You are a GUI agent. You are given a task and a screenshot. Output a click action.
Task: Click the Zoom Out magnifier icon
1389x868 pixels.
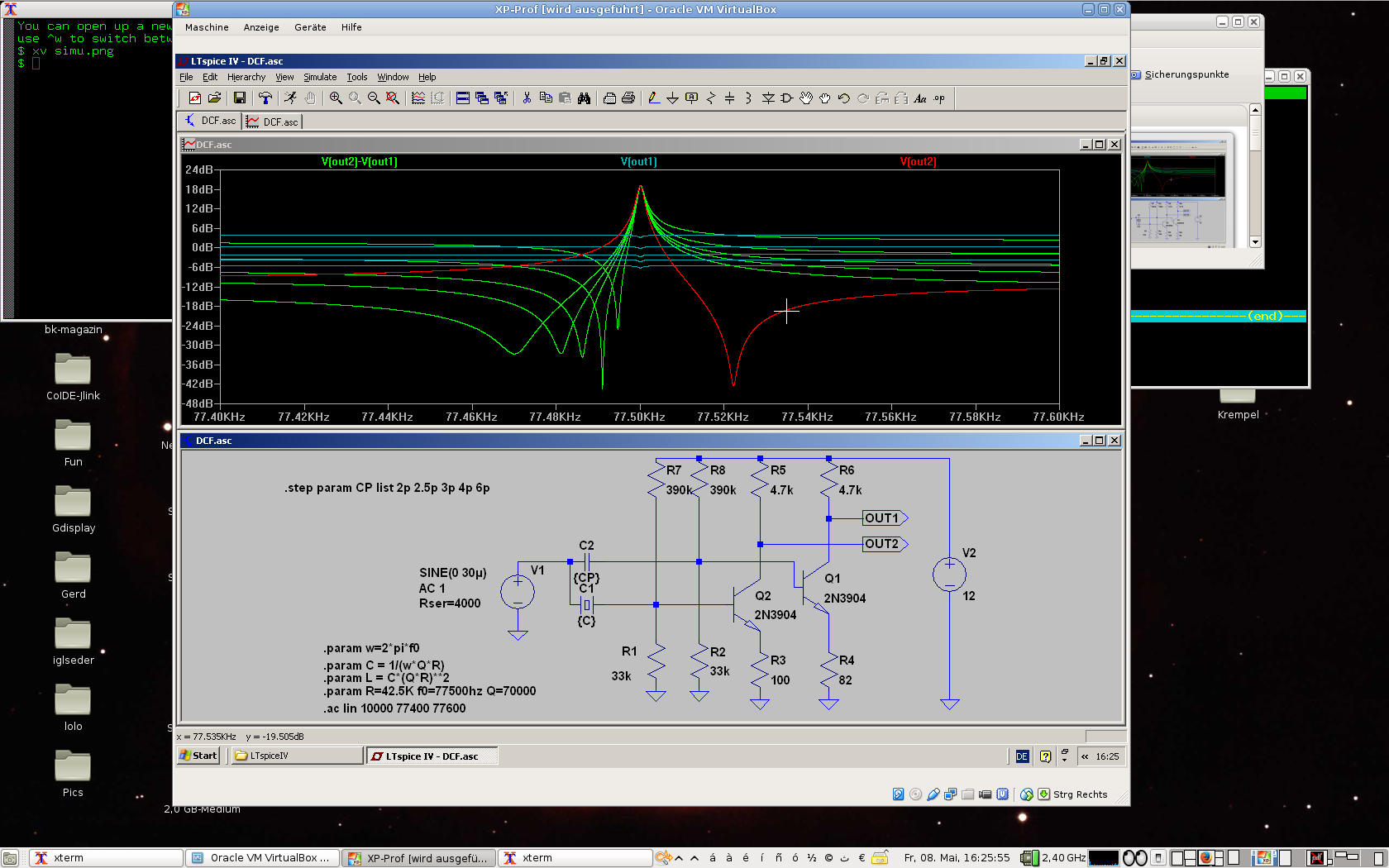(x=374, y=98)
